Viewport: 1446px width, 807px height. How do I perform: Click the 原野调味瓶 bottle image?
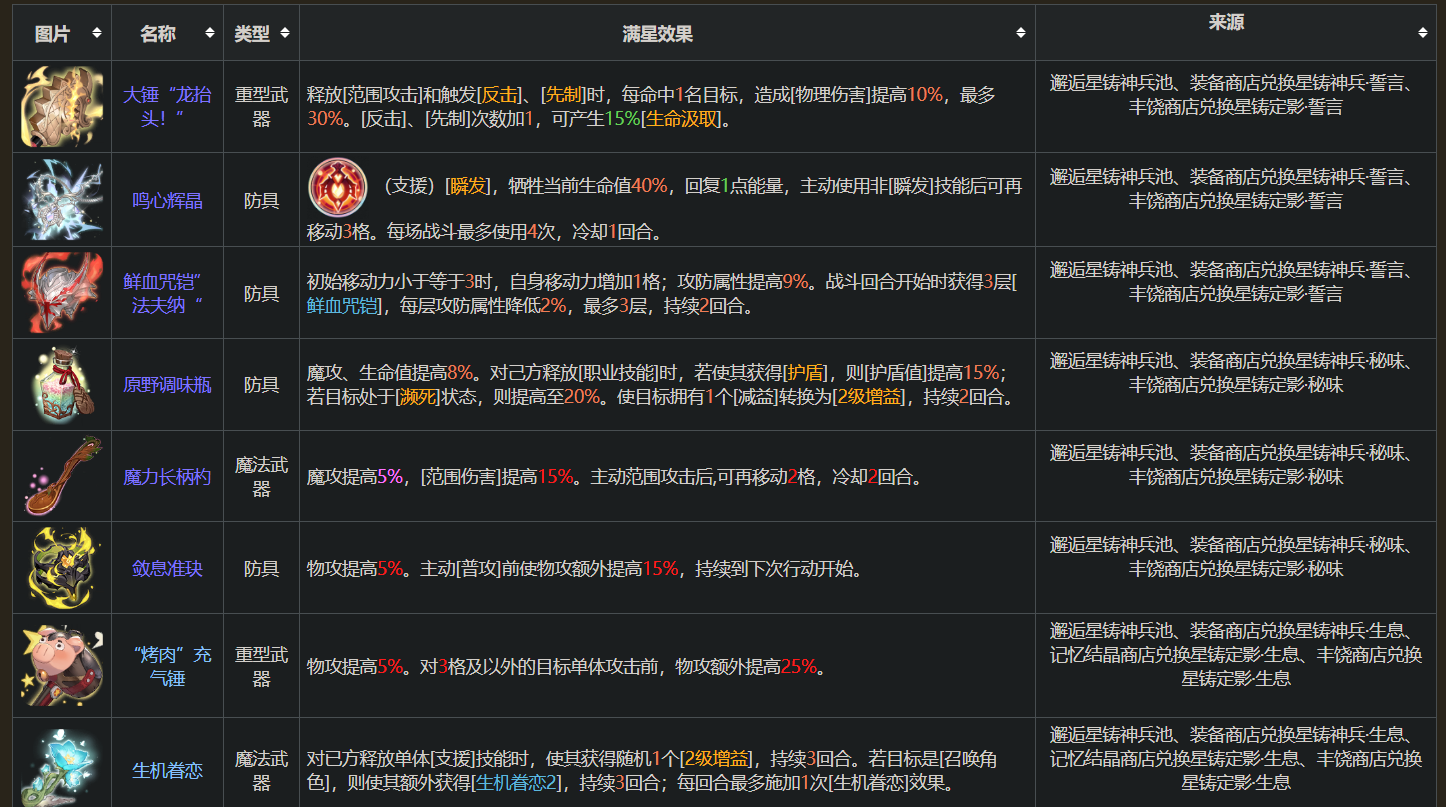tap(62, 385)
